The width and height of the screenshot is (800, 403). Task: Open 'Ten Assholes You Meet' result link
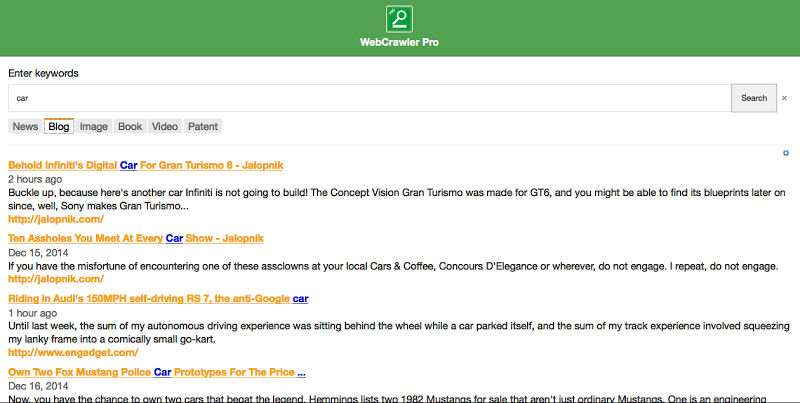[x=136, y=238]
